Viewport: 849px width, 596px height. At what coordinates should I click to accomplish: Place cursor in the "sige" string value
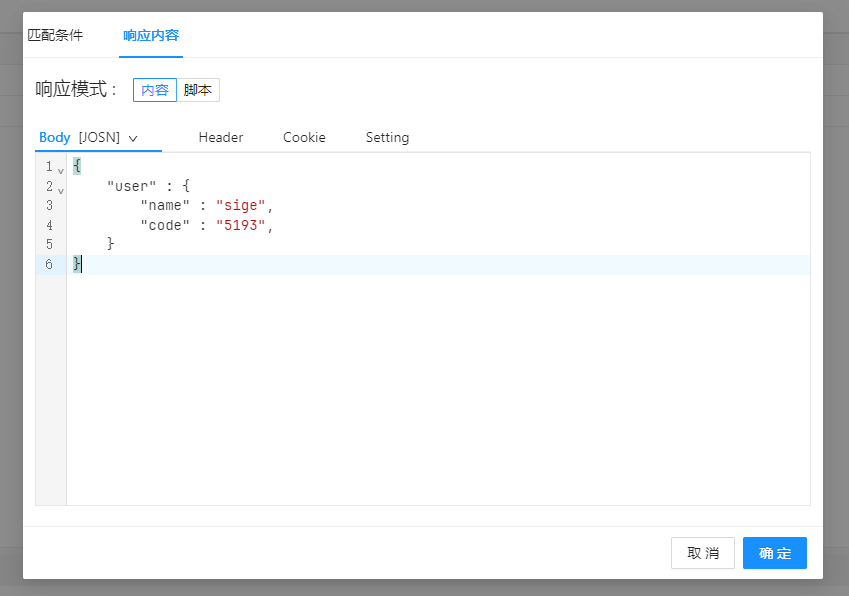click(x=240, y=206)
